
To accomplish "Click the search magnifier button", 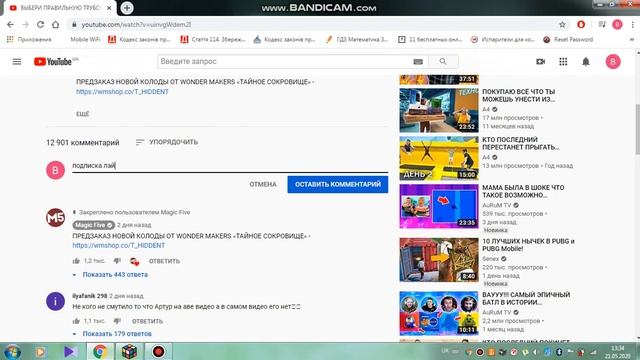I will (x=443, y=62).
